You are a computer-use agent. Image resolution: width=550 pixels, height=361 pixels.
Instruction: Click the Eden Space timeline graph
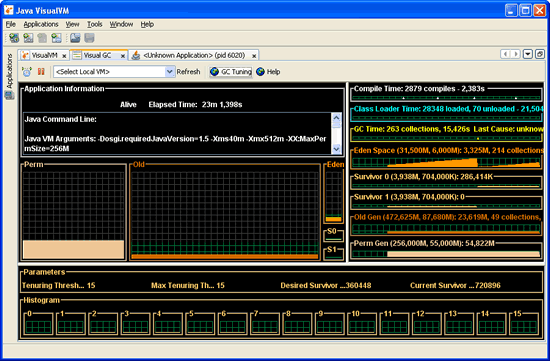click(x=446, y=162)
